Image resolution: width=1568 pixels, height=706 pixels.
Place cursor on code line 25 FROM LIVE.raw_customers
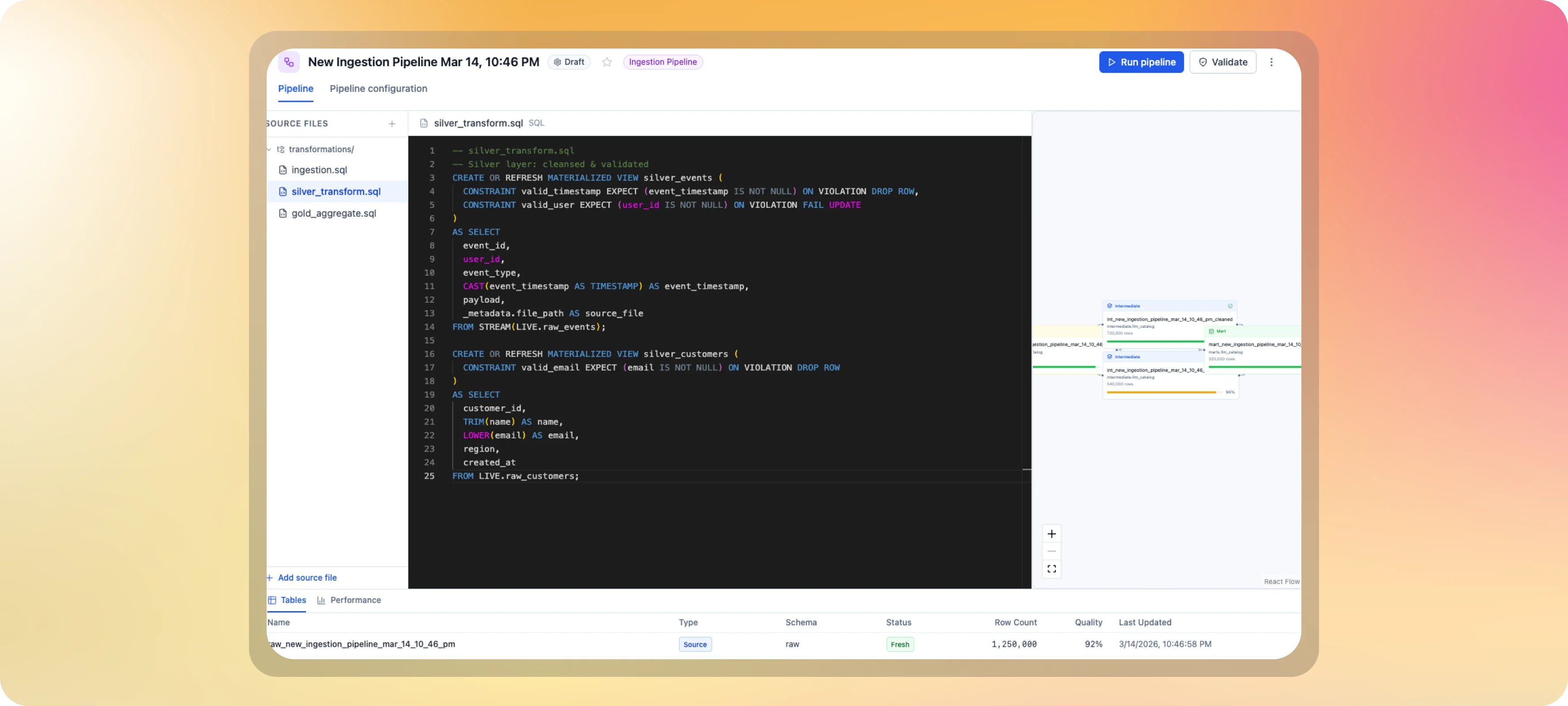[516, 477]
